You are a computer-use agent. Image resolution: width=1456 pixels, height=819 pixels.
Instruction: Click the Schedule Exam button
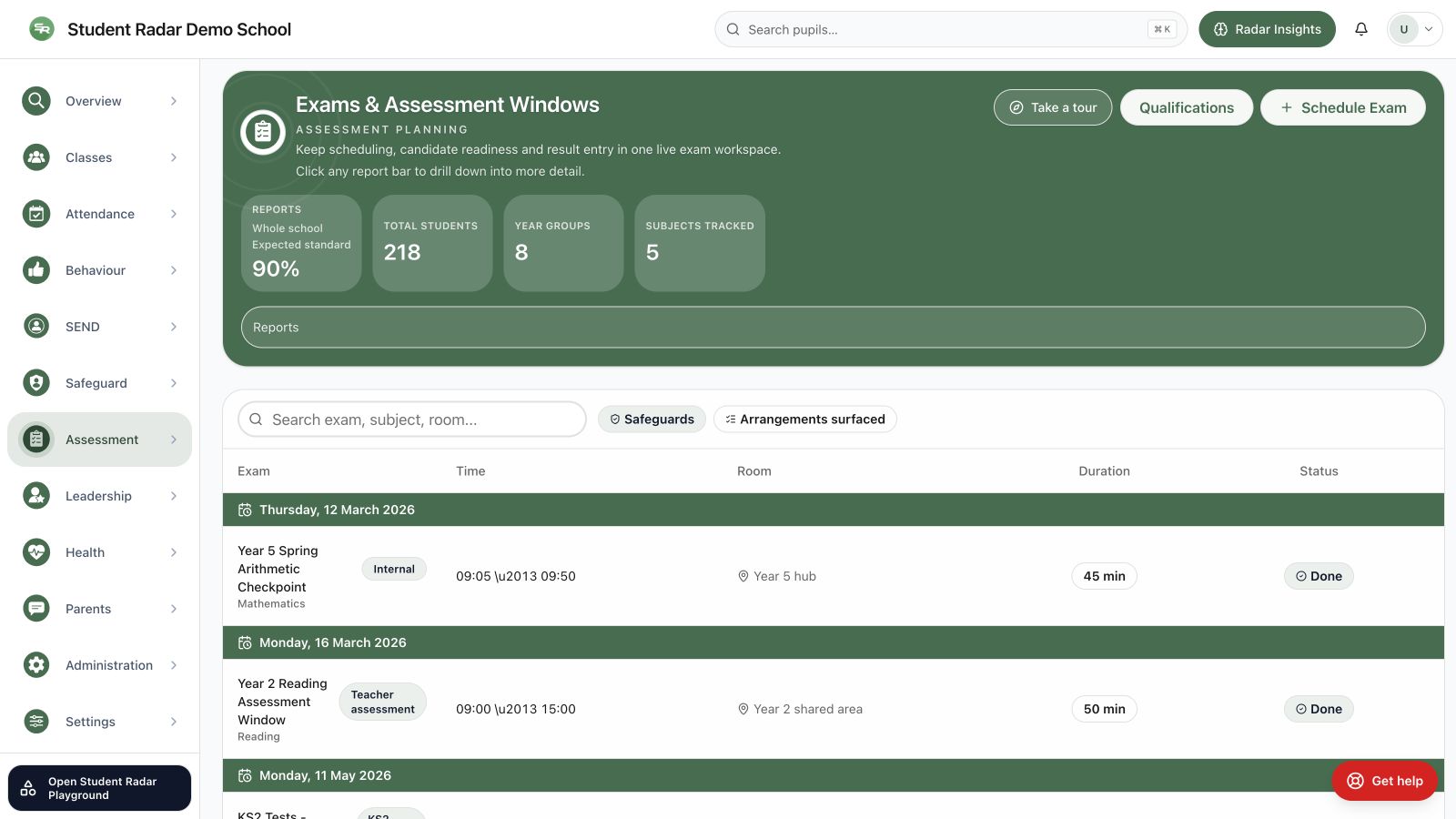[x=1343, y=107]
